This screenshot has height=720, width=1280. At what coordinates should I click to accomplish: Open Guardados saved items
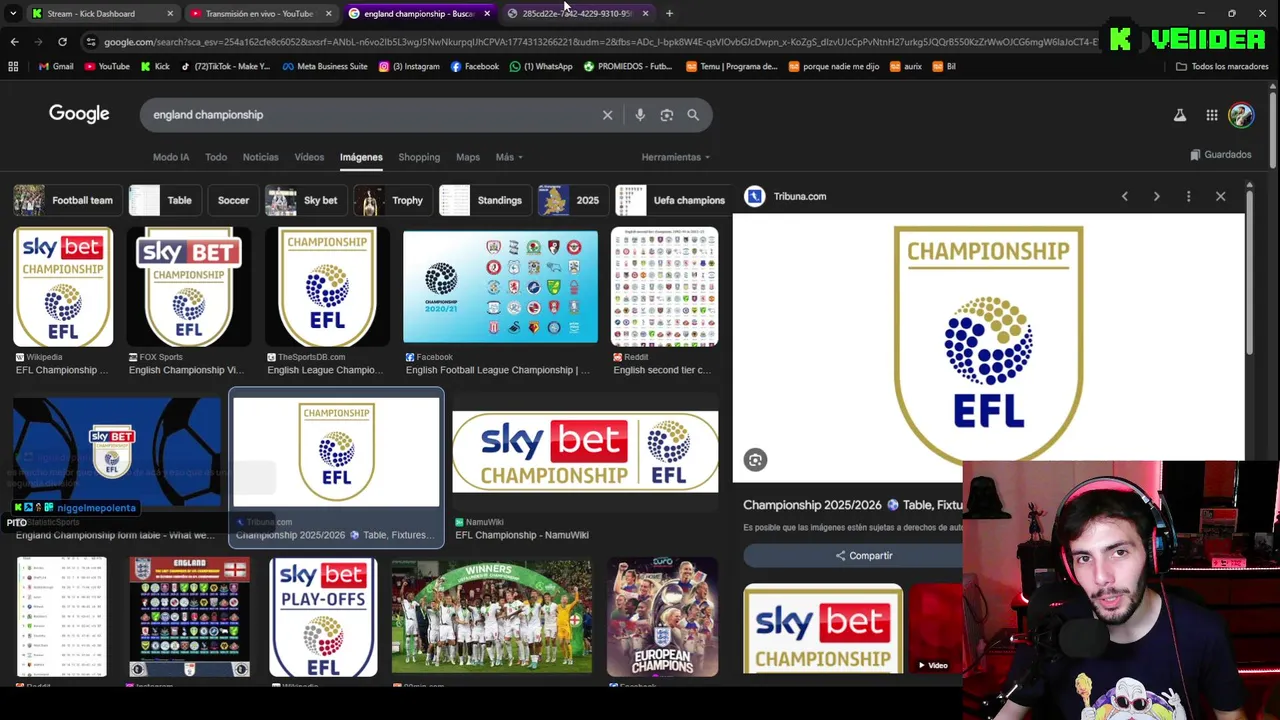[1221, 155]
